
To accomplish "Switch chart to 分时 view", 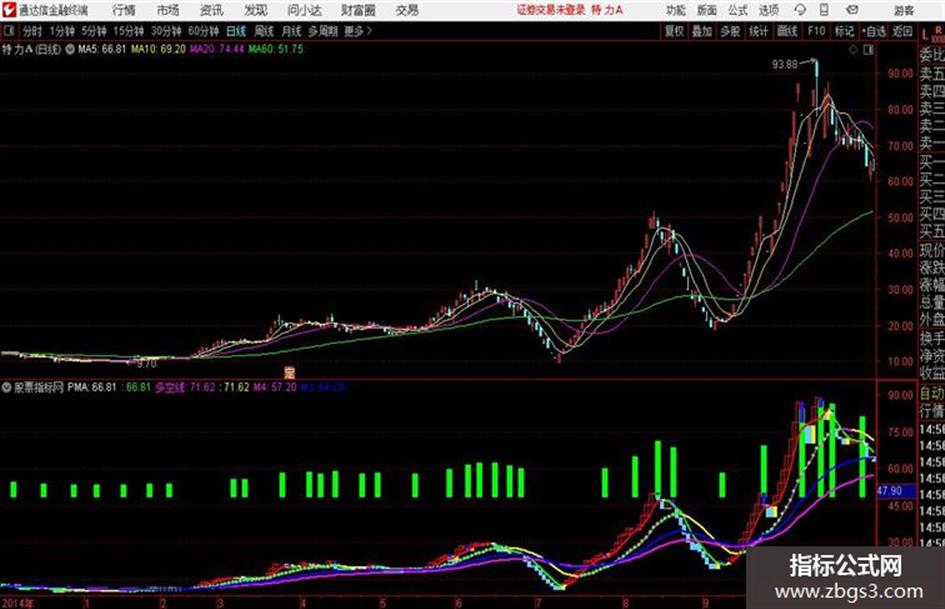I will (33, 31).
